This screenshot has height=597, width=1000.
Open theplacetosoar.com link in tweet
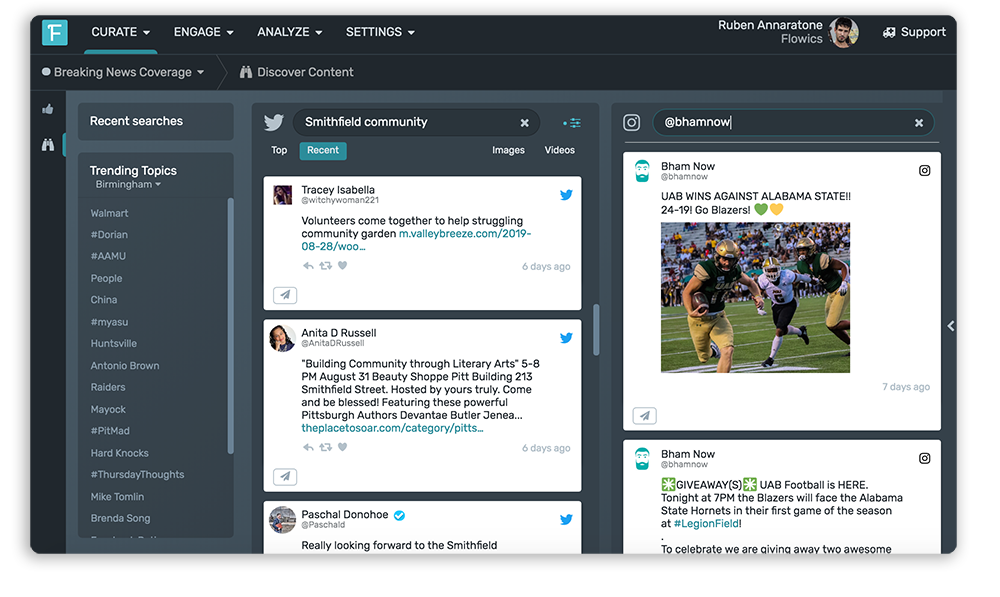pyautogui.click(x=392, y=428)
